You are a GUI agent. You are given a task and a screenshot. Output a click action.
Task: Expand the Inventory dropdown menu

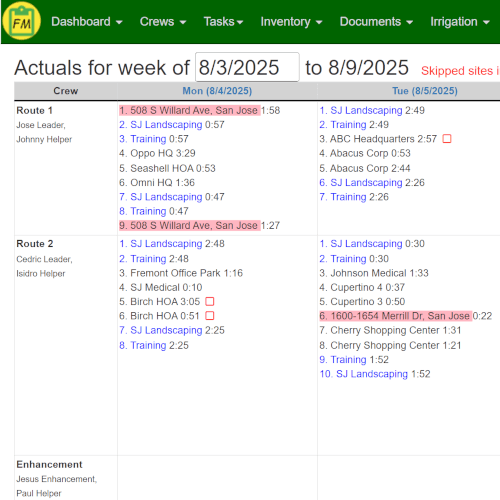coord(291,22)
